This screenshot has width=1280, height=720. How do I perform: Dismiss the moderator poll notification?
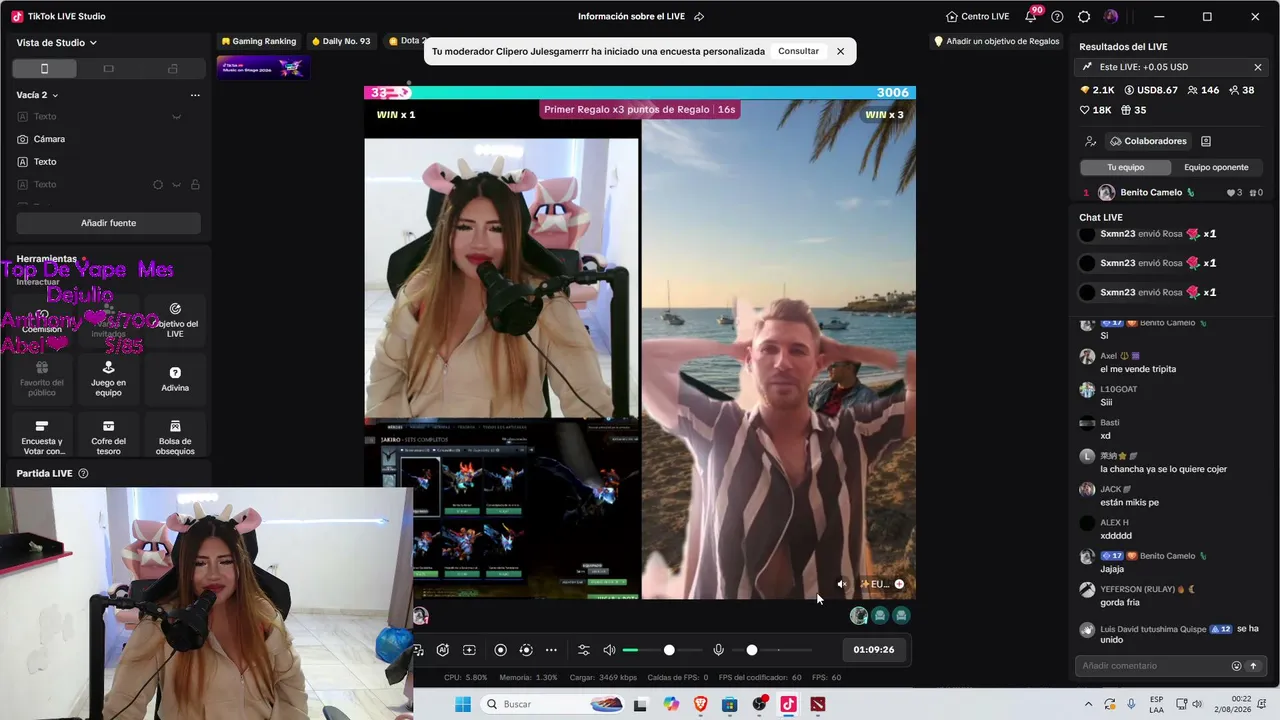[840, 51]
